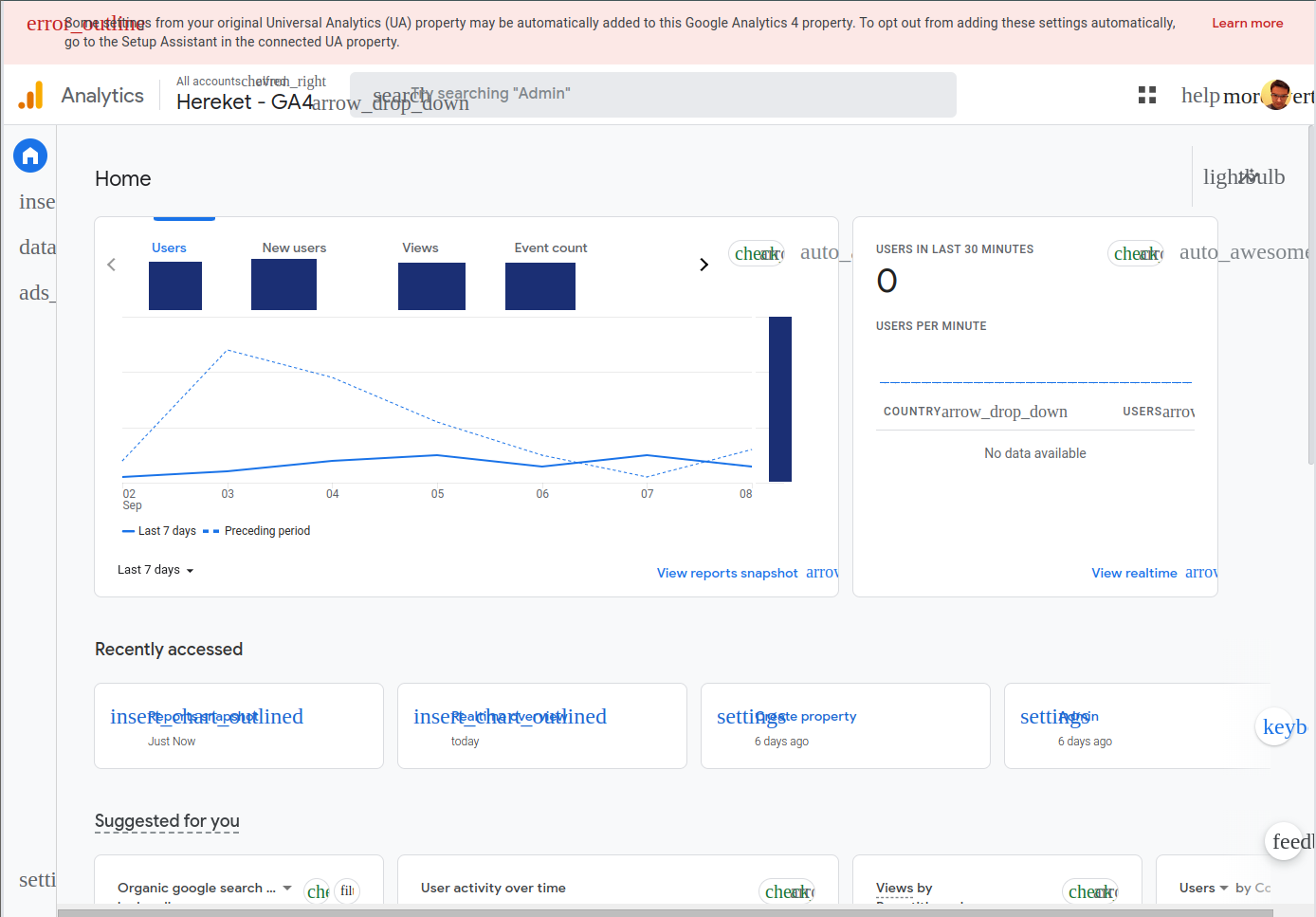Click check icon on Organic google search card

[x=318, y=891]
